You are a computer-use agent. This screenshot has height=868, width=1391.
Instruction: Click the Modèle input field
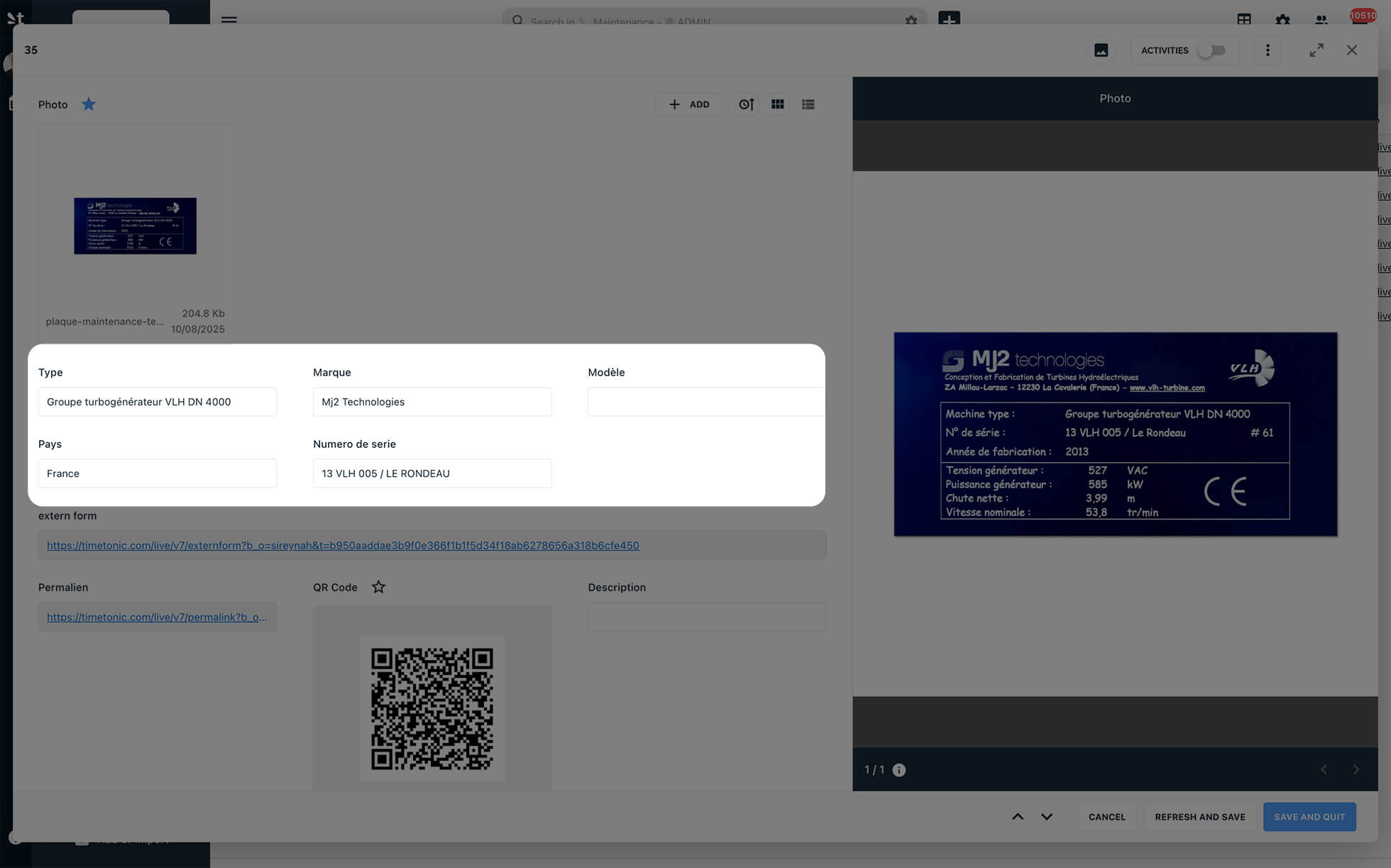point(705,402)
